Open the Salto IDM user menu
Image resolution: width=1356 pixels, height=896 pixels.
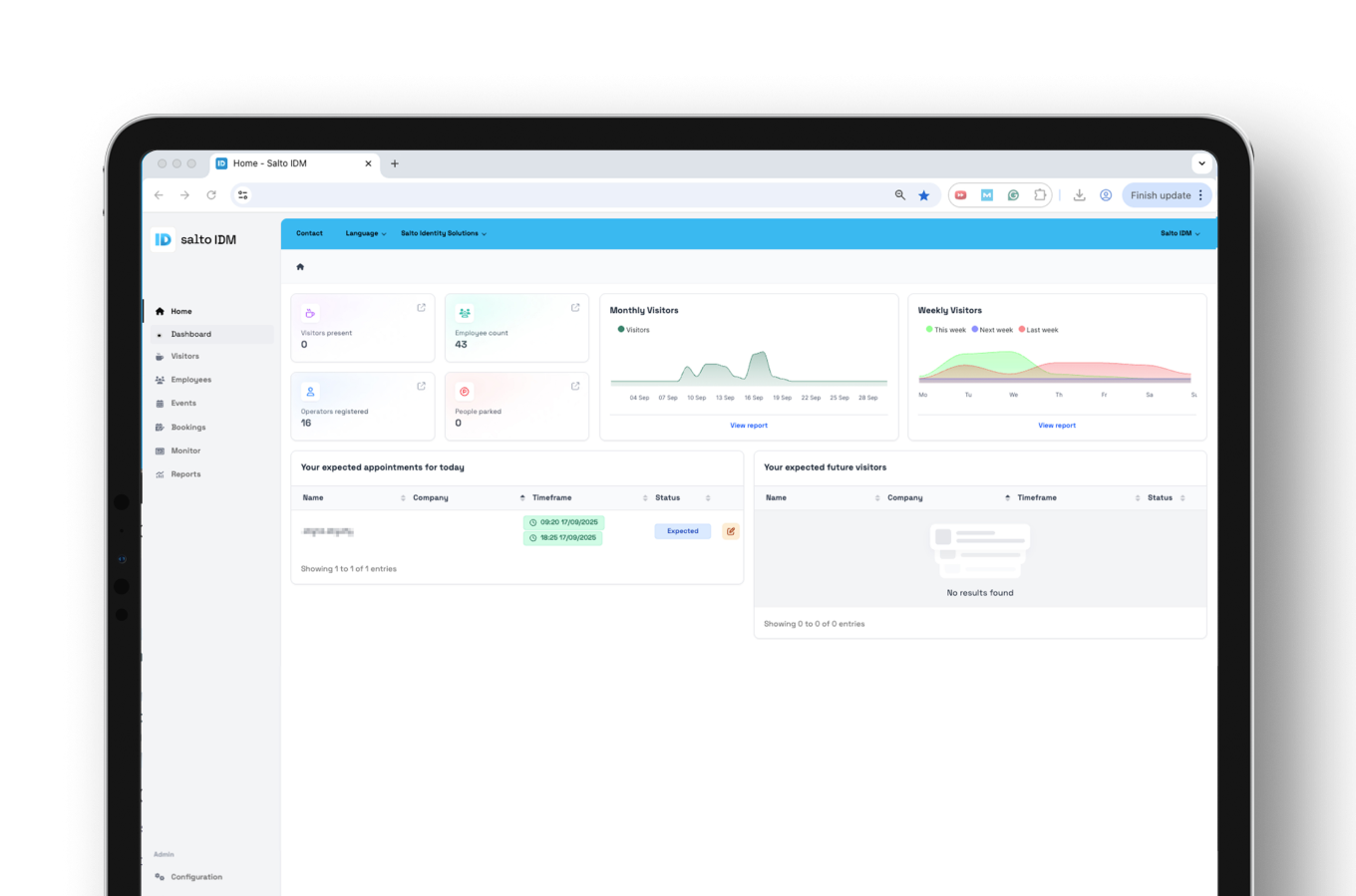click(1180, 233)
